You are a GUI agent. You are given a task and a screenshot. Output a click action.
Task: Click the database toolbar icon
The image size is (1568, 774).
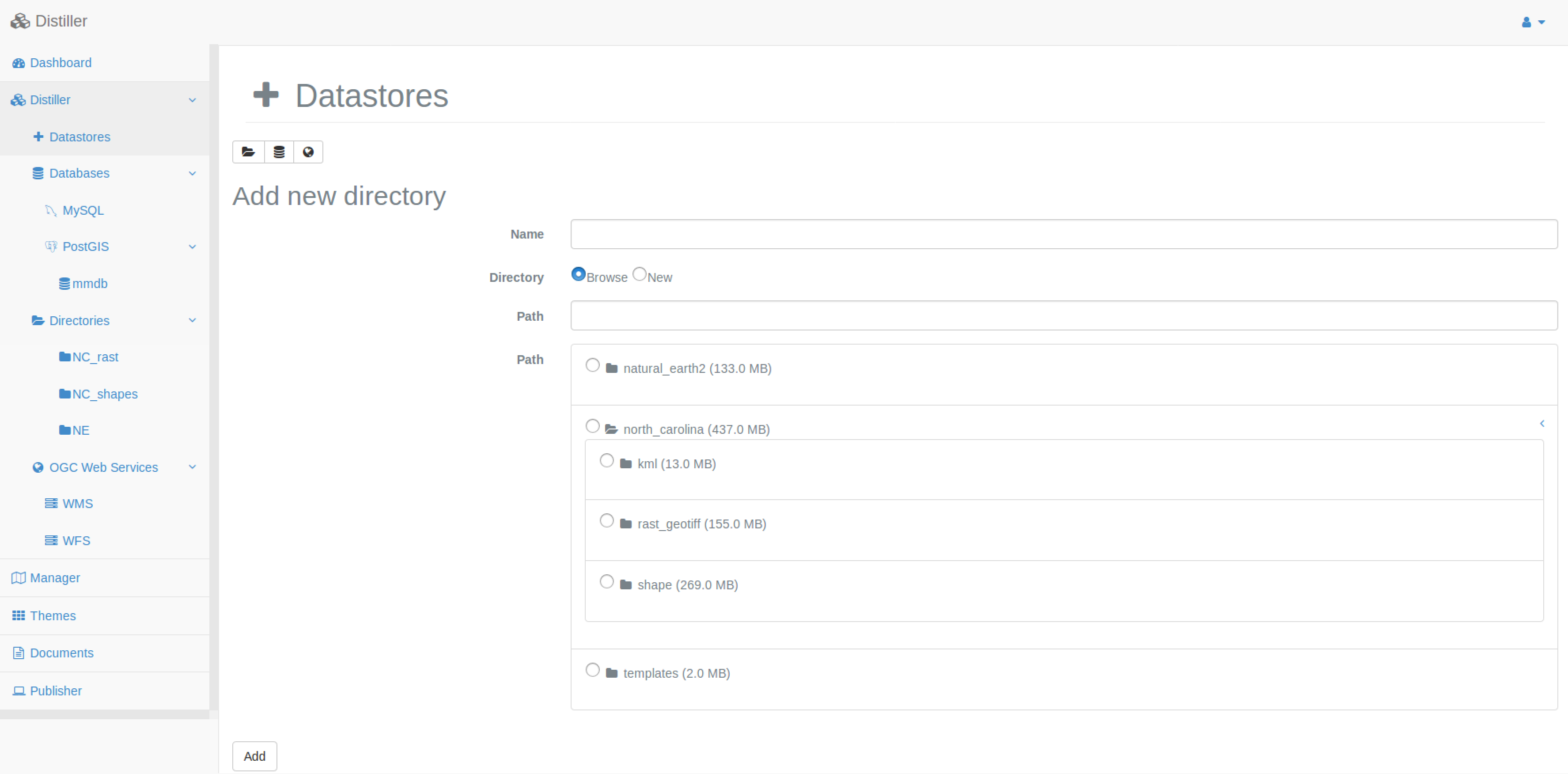(x=279, y=152)
